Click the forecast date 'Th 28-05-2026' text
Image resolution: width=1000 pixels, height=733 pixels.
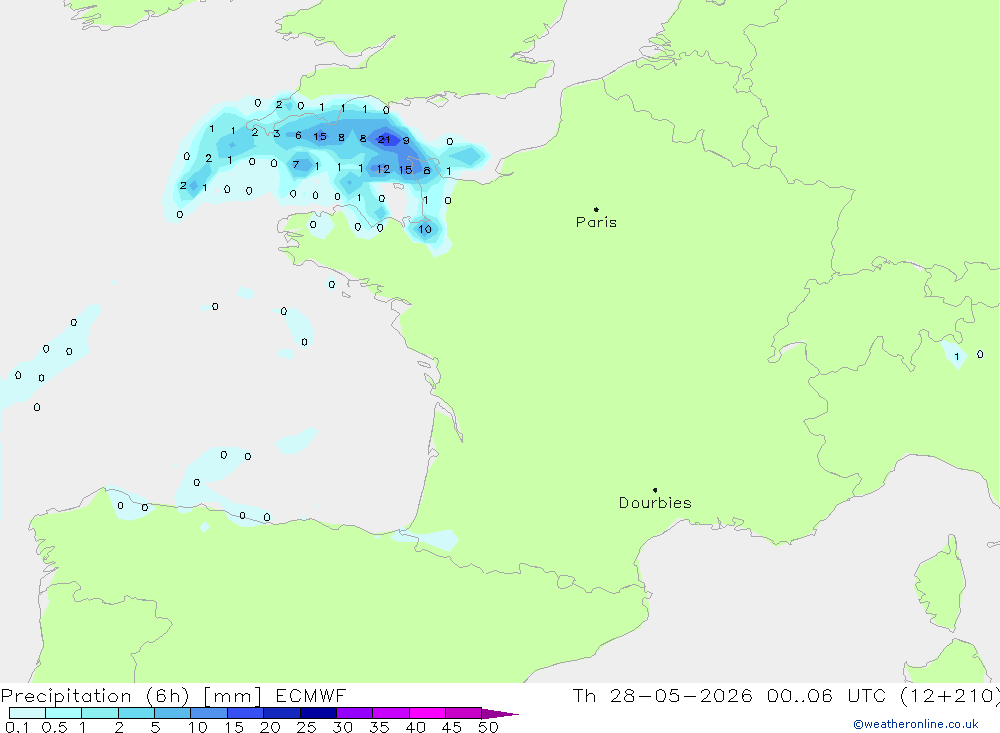pyautogui.click(x=662, y=695)
